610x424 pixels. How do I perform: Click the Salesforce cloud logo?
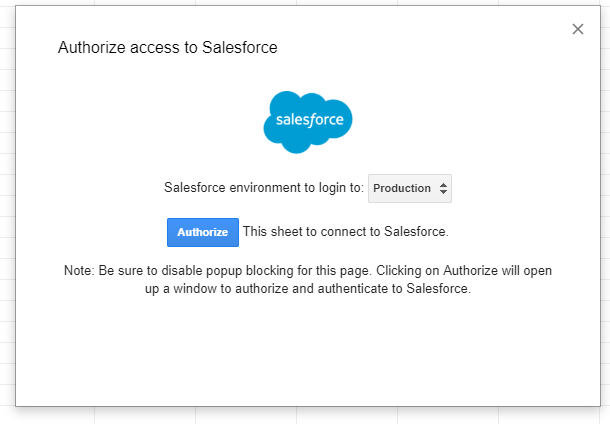point(308,122)
